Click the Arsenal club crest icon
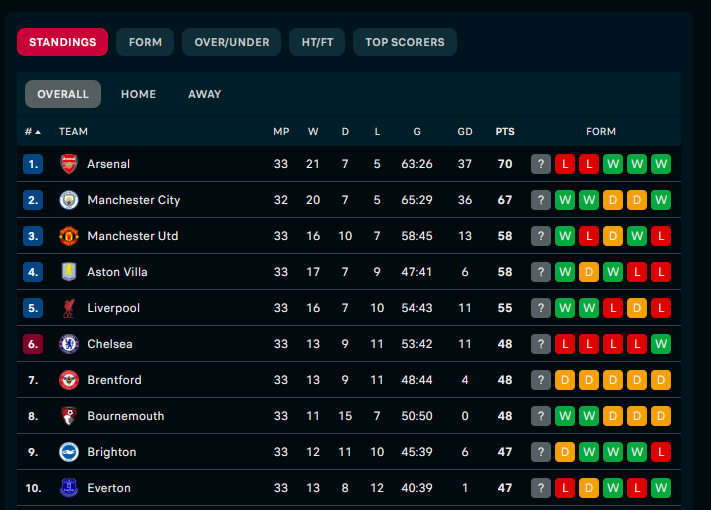This screenshot has height=510, width=711. [69, 164]
